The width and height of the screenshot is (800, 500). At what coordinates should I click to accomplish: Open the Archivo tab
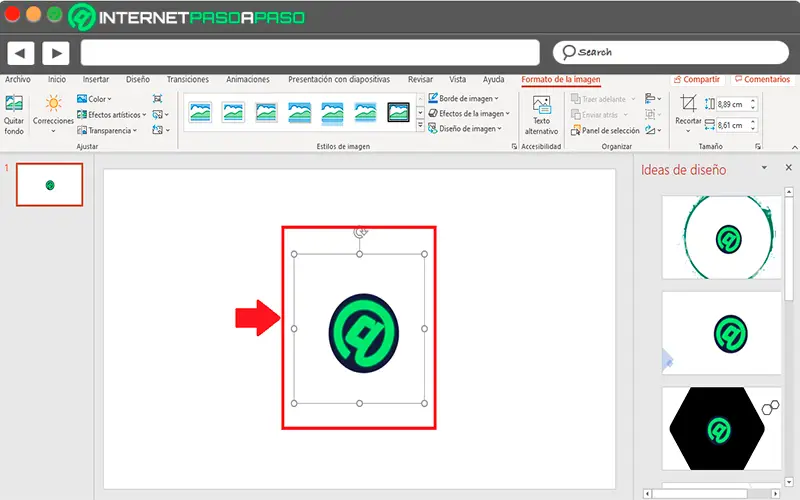pyautogui.click(x=18, y=79)
